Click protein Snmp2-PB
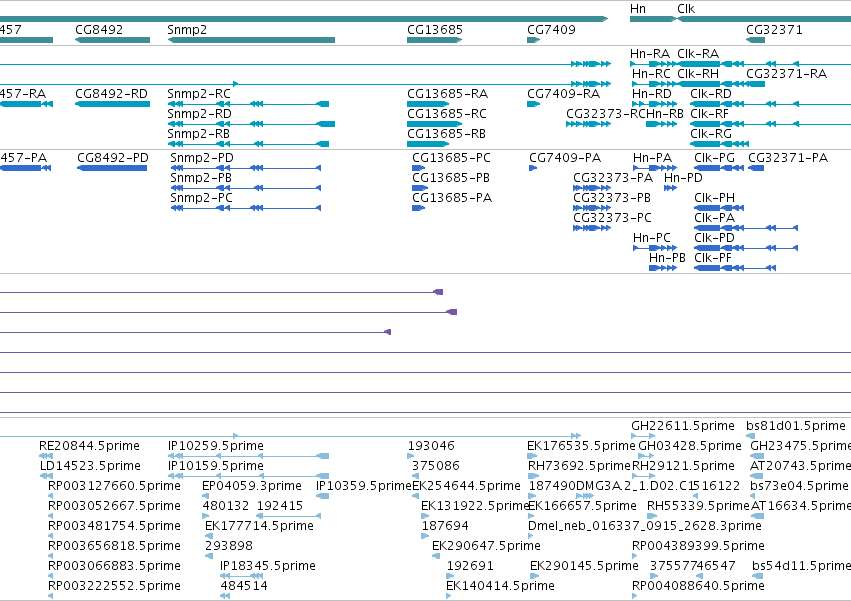The image size is (851, 601). [201, 178]
